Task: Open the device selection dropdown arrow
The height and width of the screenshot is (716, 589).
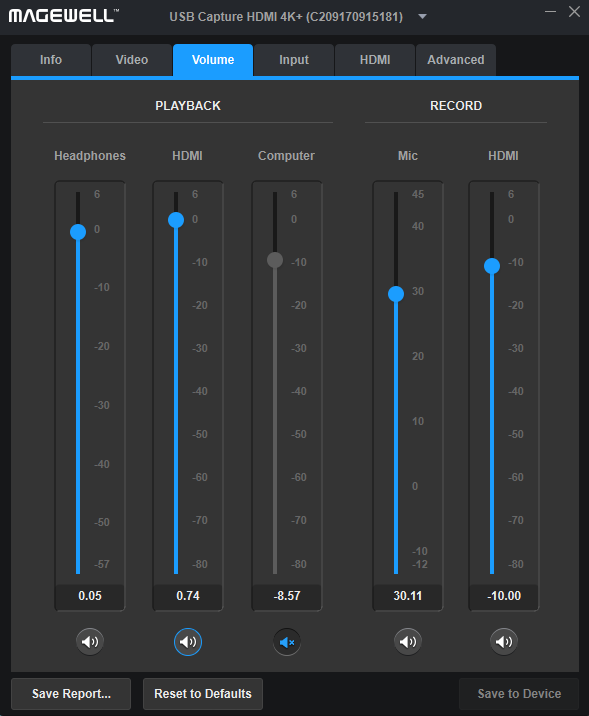Action: (423, 17)
